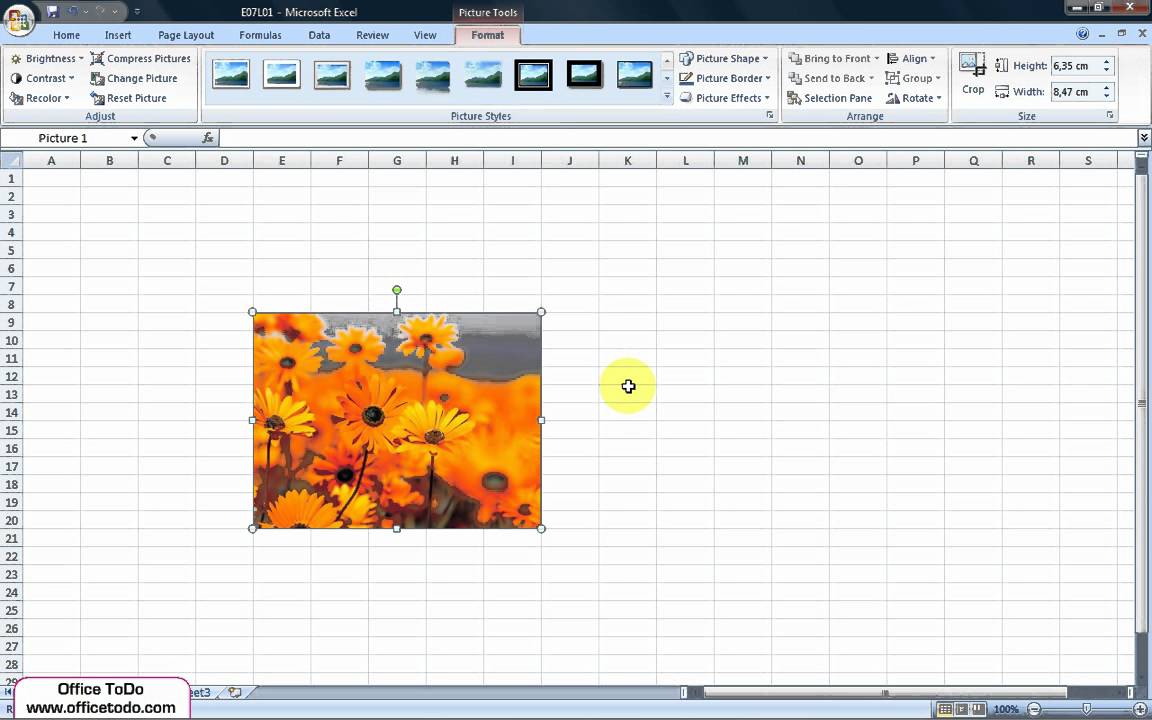Expand the formula bar
1152x720 pixels.
1144,137
